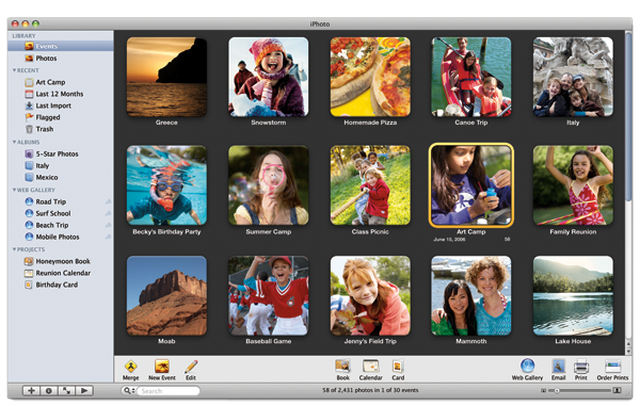Publish with the Web Gallery icon
Viewport: 640px width, 406px height.
tap(527, 366)
